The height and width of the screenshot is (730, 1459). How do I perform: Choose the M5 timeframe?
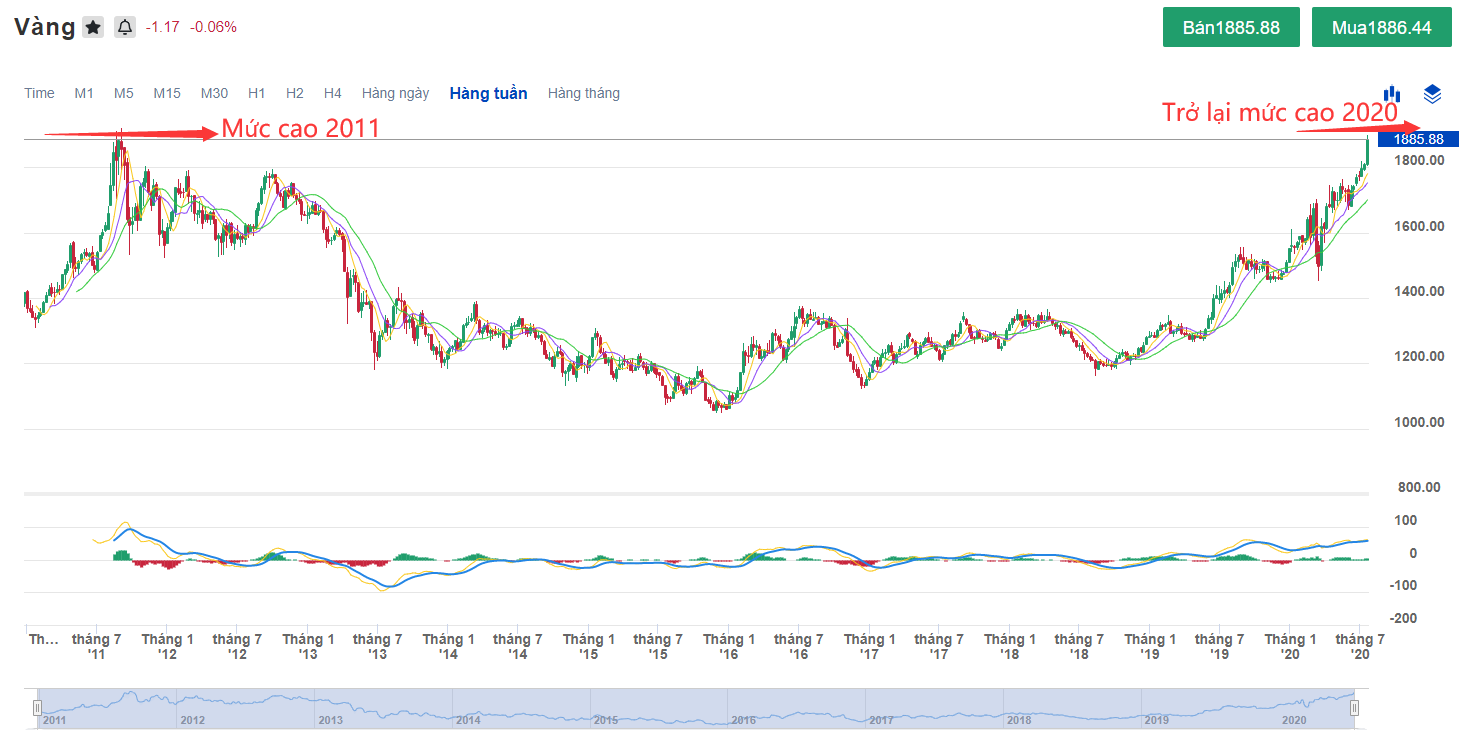tap(123, 93)
